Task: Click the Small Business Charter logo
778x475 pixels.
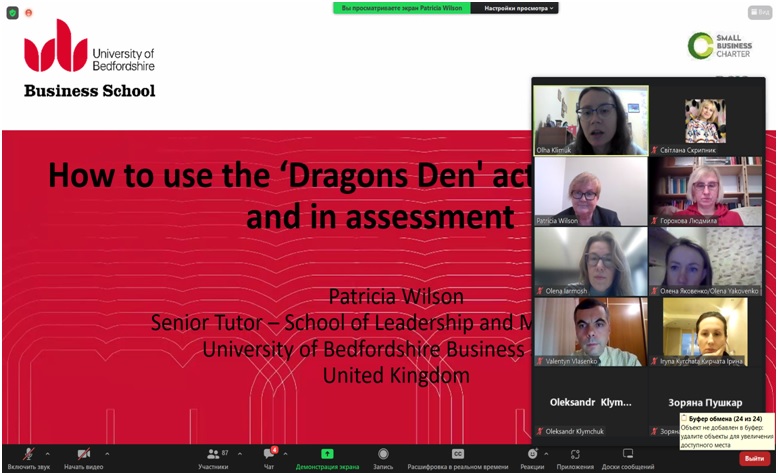Action: [720, 46]
